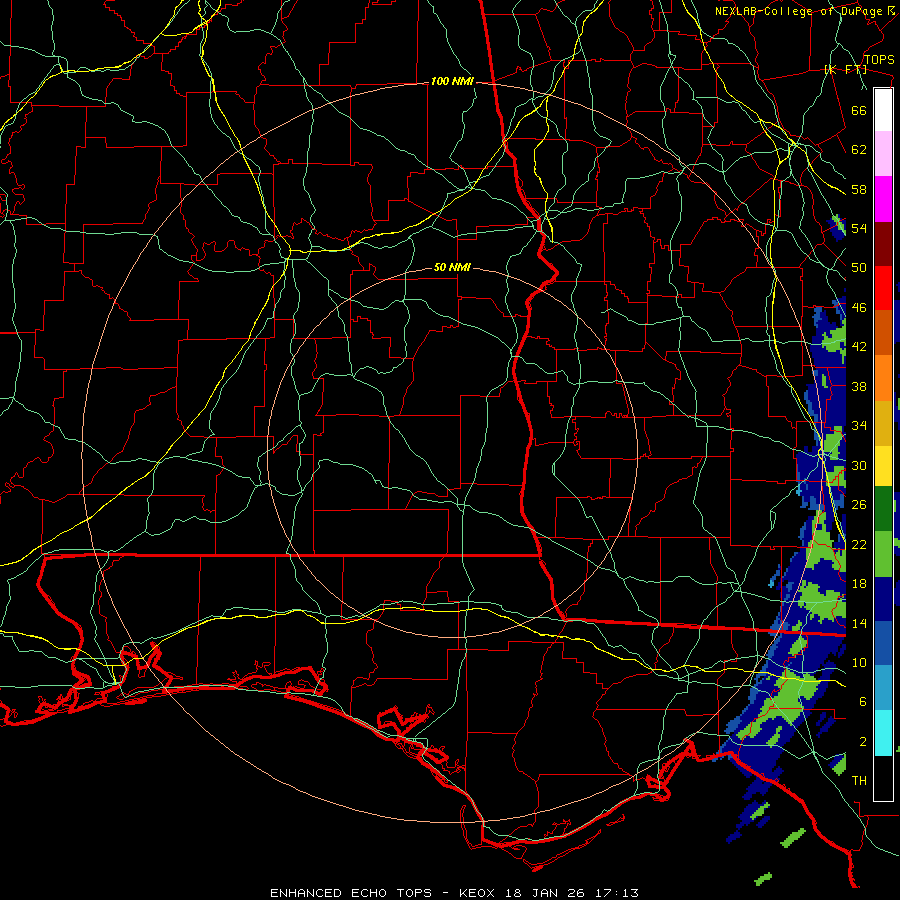
Task: Click legend value 22
Action: 859,544
